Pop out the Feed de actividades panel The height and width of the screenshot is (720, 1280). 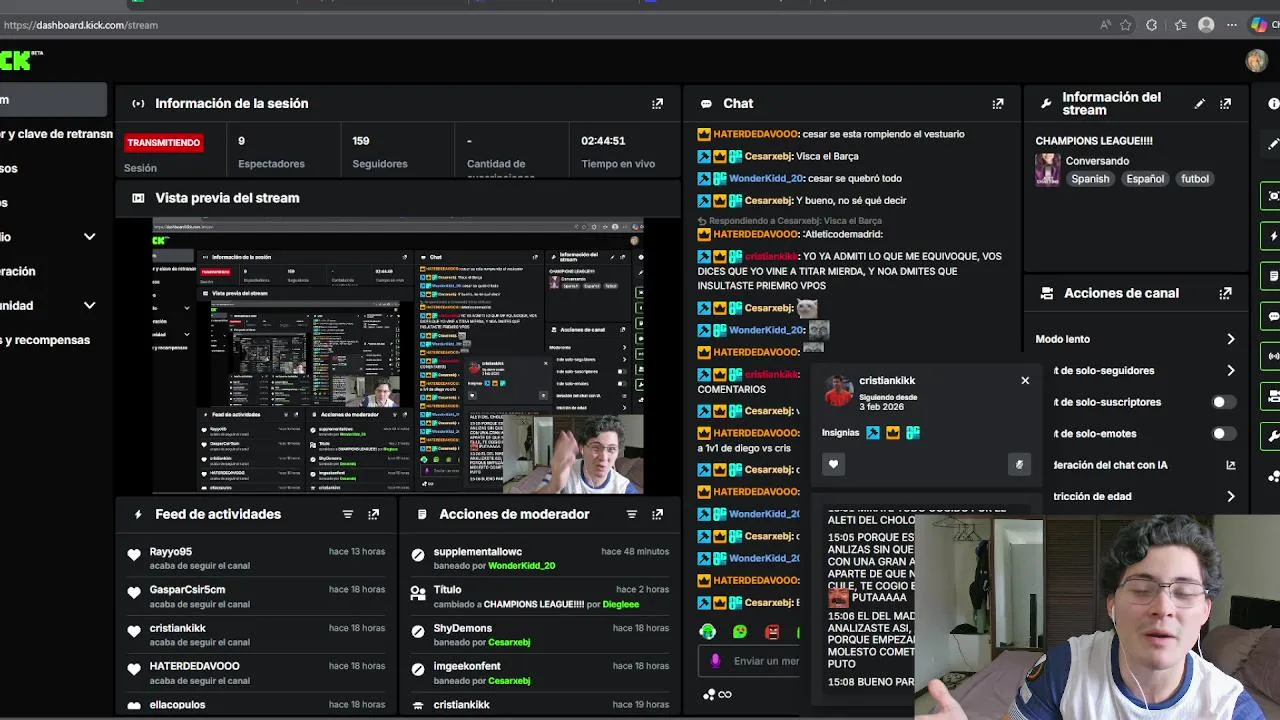[373, 514]
